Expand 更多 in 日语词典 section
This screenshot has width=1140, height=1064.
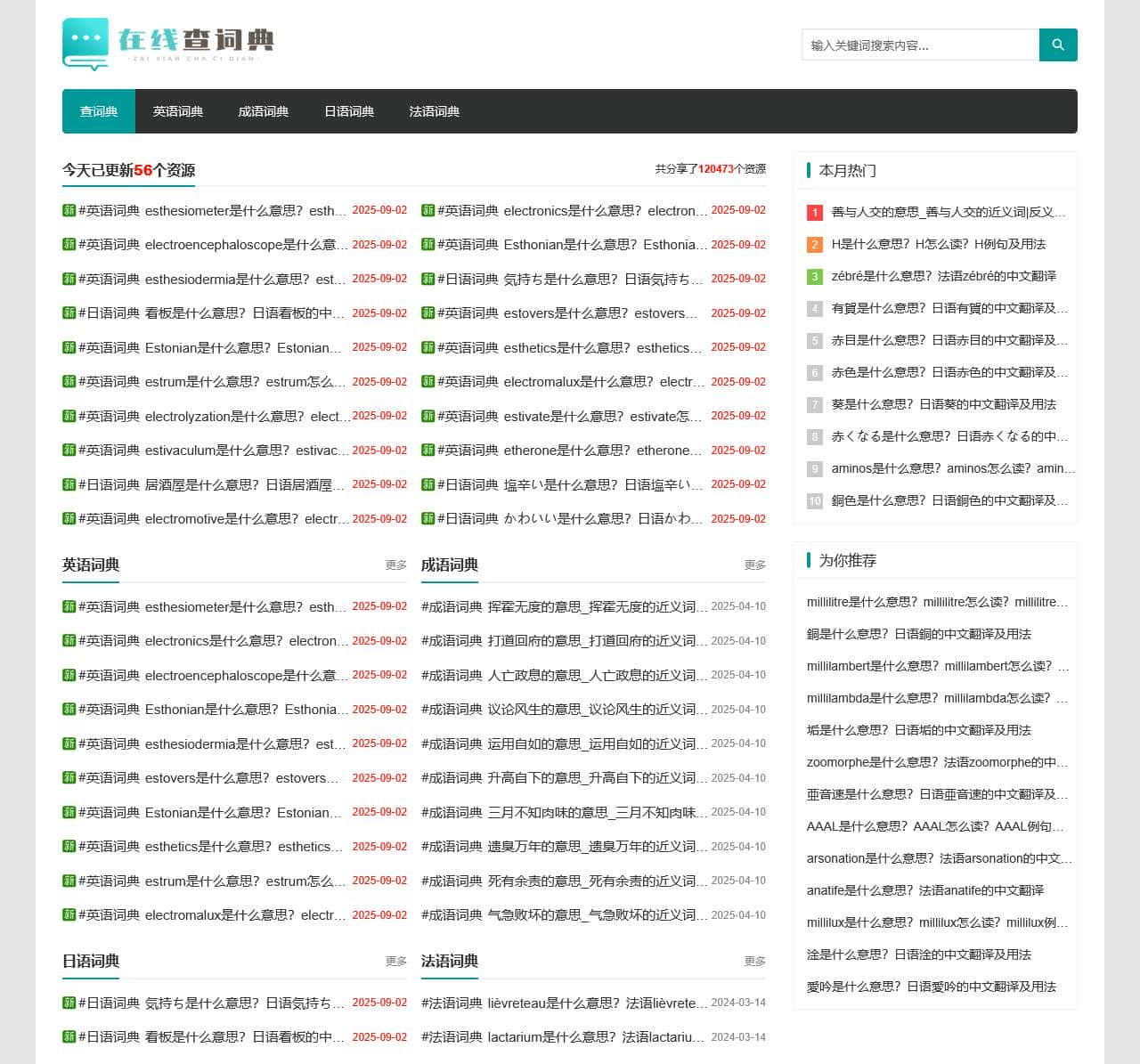395,962
